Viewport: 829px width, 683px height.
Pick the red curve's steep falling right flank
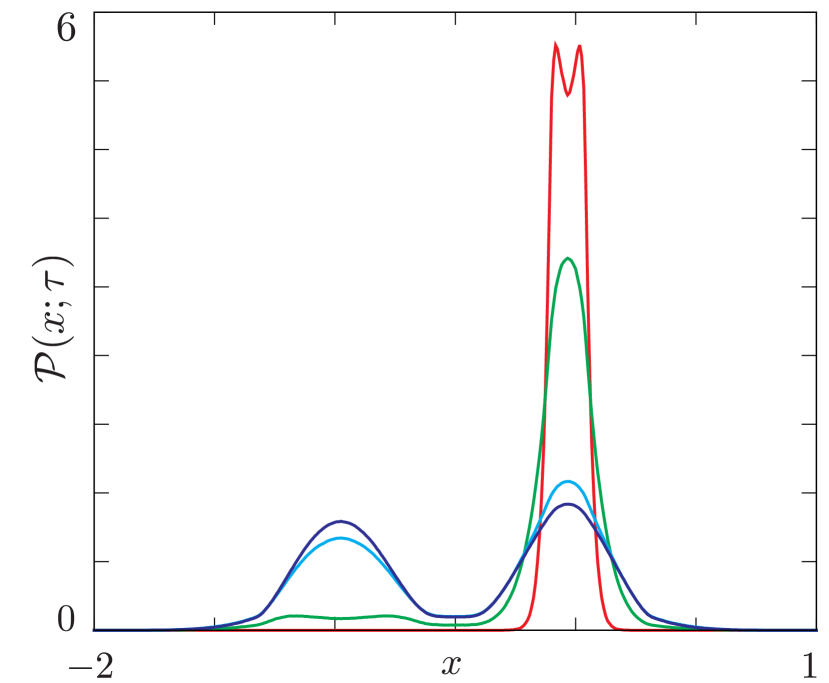point(592,300)
